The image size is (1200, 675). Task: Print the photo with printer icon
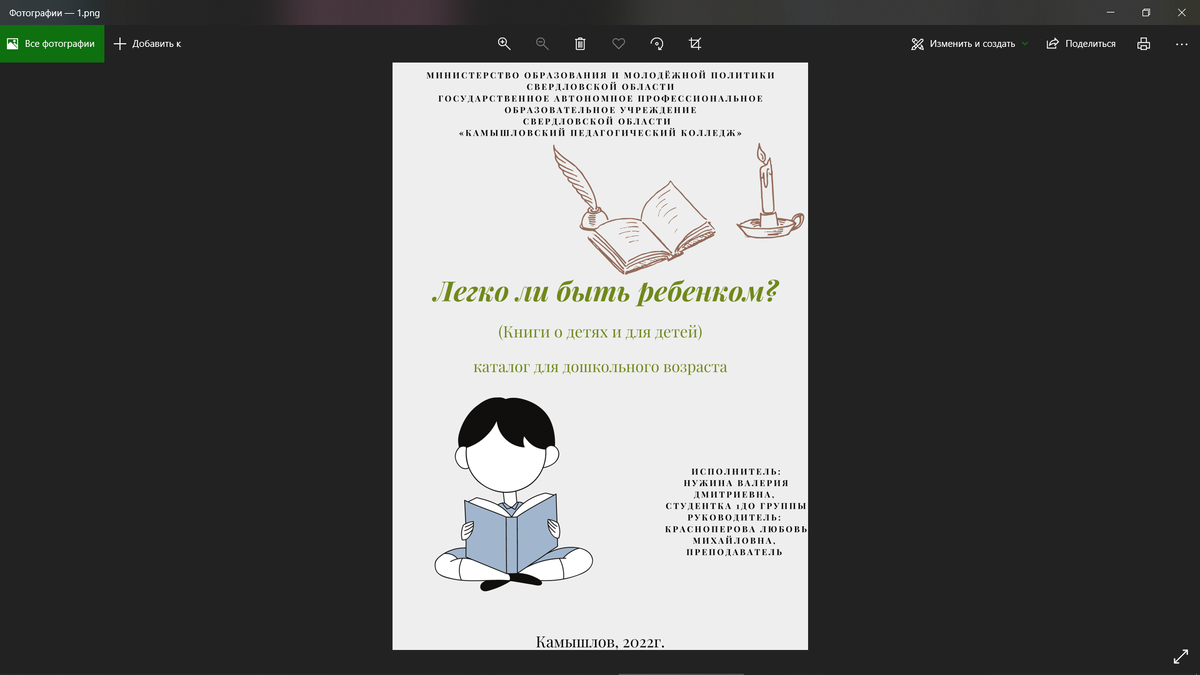1144,44
